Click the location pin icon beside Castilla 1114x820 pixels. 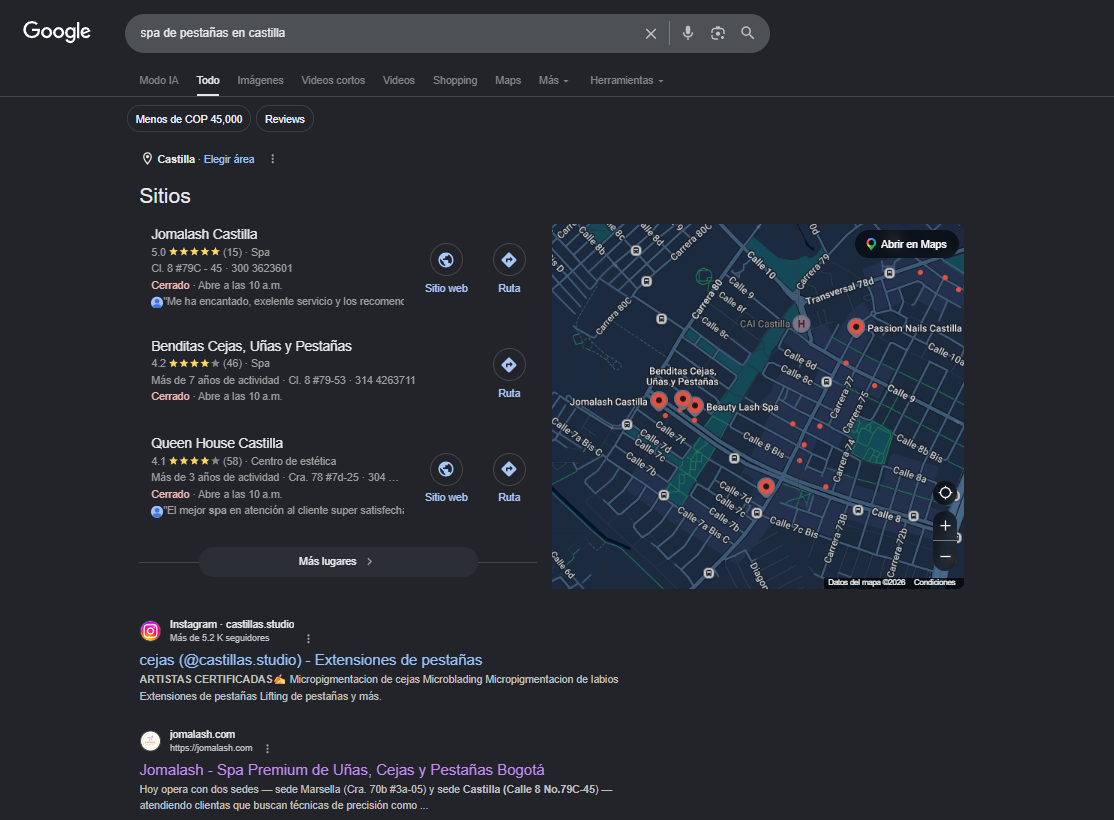coord(147,158)
